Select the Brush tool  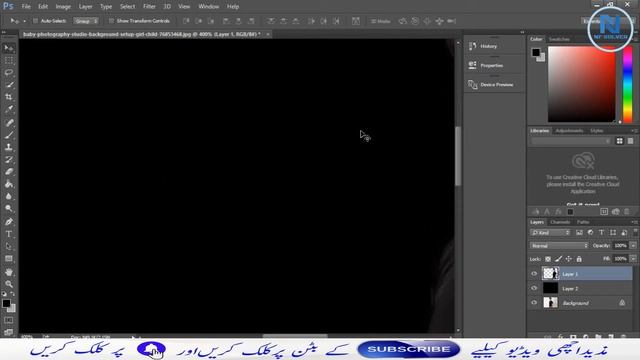point(9,135)
